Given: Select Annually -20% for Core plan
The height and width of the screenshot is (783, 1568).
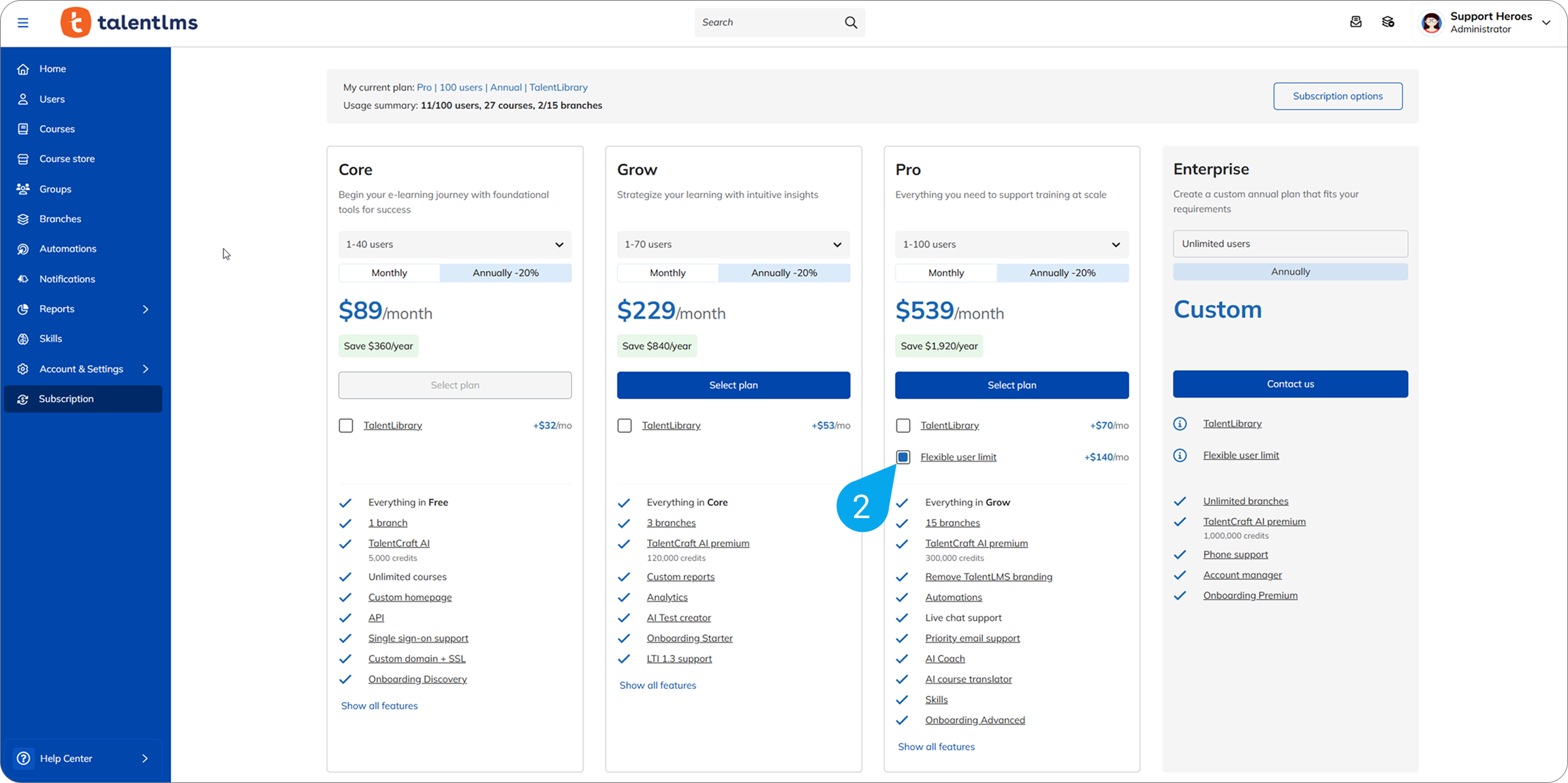Looking at the screenshot, I should click(505, 273).
